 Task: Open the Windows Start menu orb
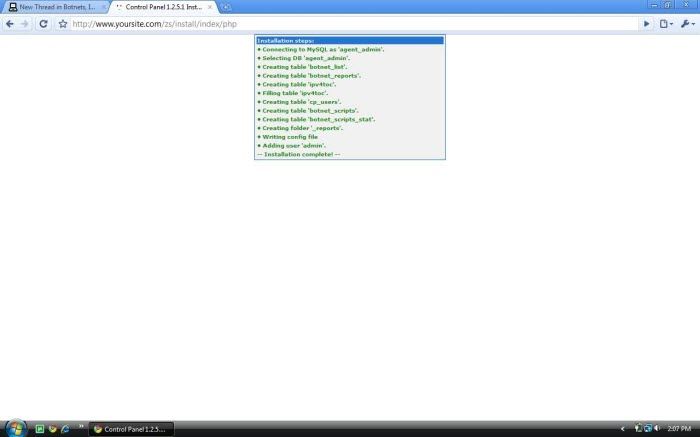point(16,428)
